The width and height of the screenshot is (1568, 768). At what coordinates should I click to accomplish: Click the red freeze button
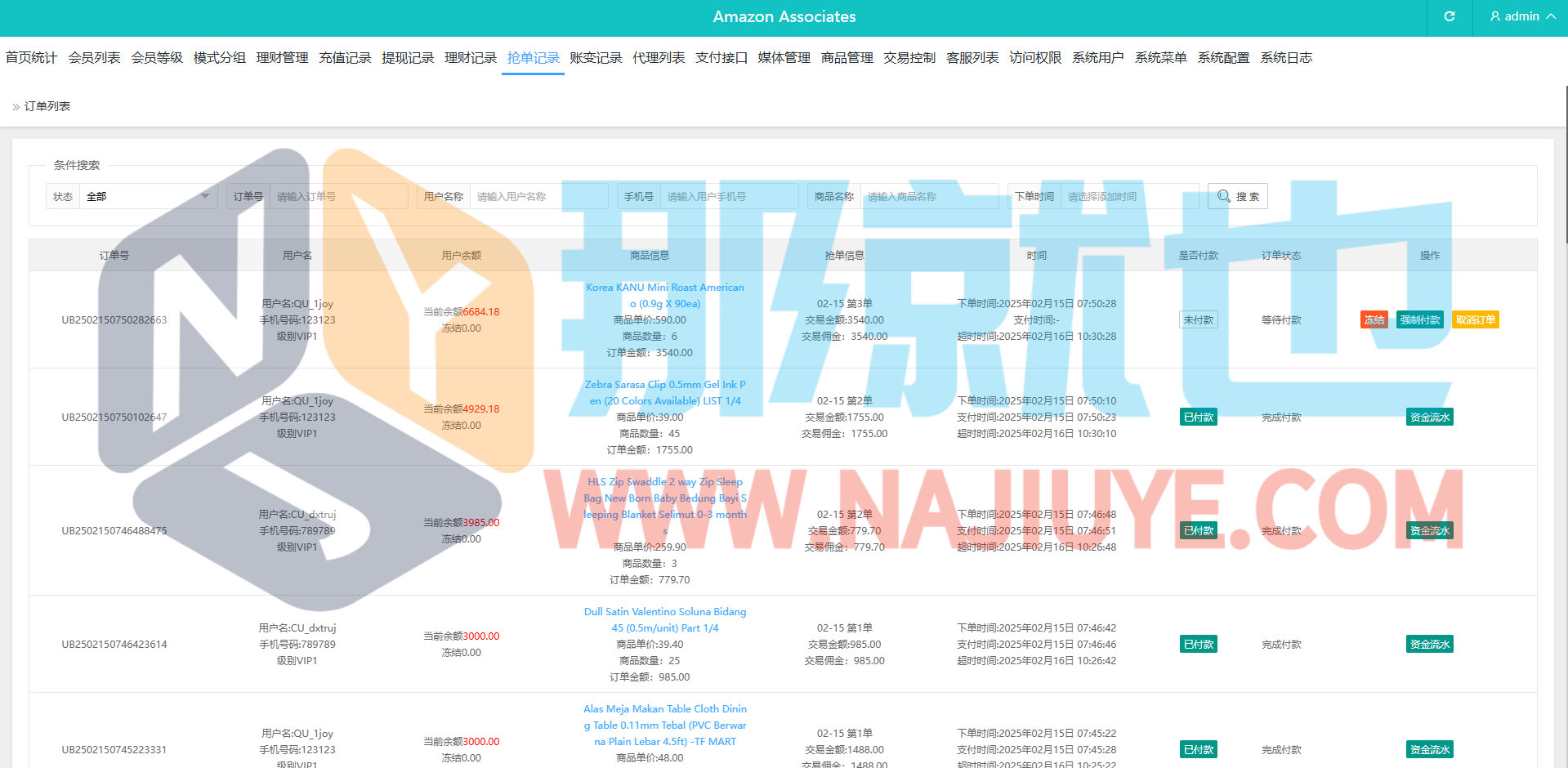coord(1374,320)
